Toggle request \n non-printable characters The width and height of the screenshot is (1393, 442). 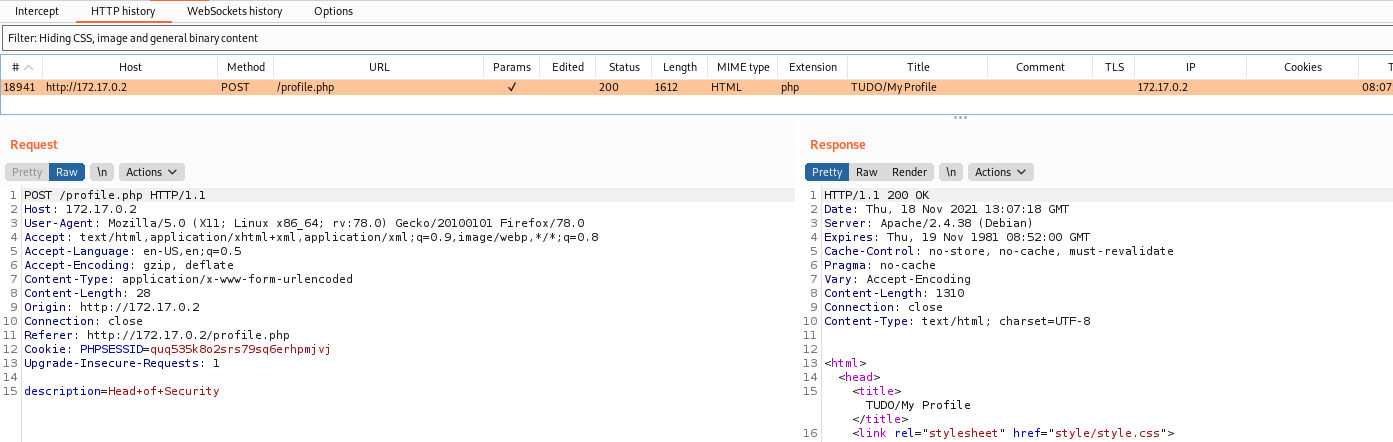[x=101, y=172]
